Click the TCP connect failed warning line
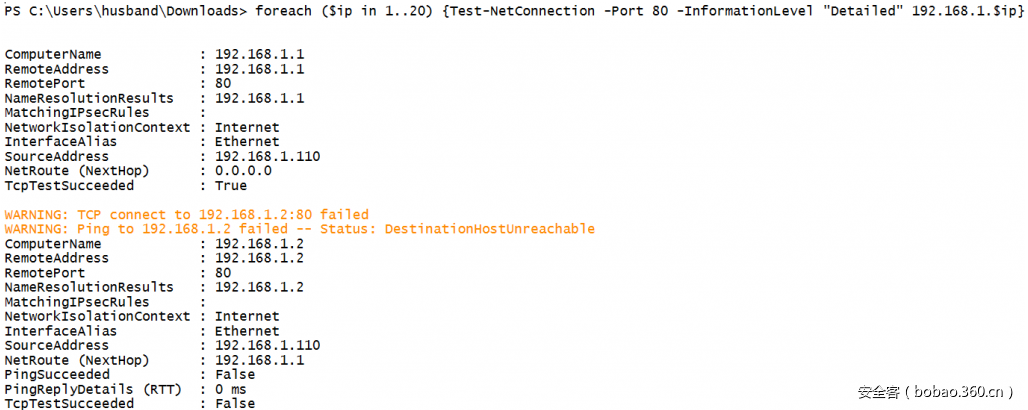 pos(187,215)
